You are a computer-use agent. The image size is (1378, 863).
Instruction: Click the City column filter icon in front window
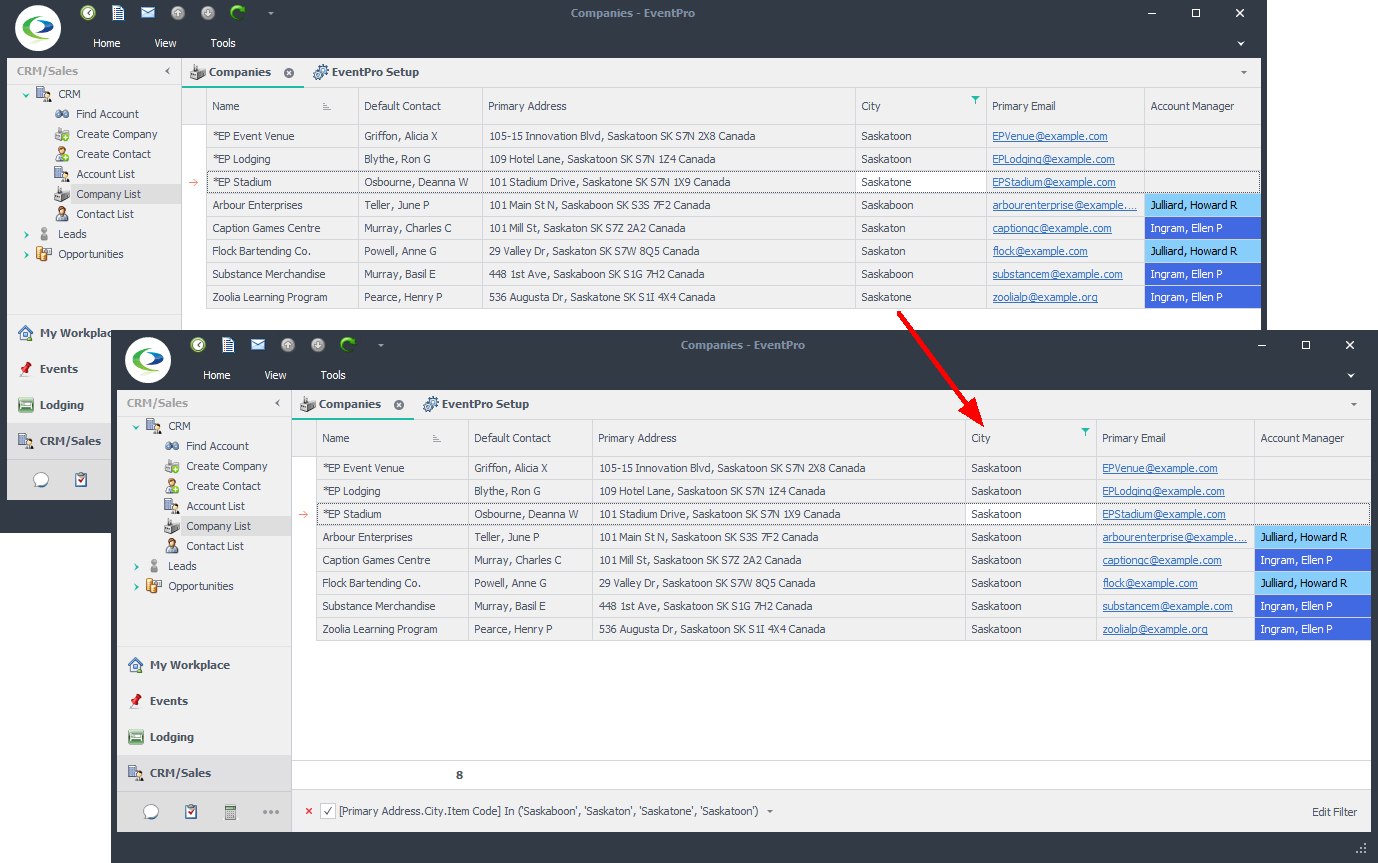(1085, 432)
